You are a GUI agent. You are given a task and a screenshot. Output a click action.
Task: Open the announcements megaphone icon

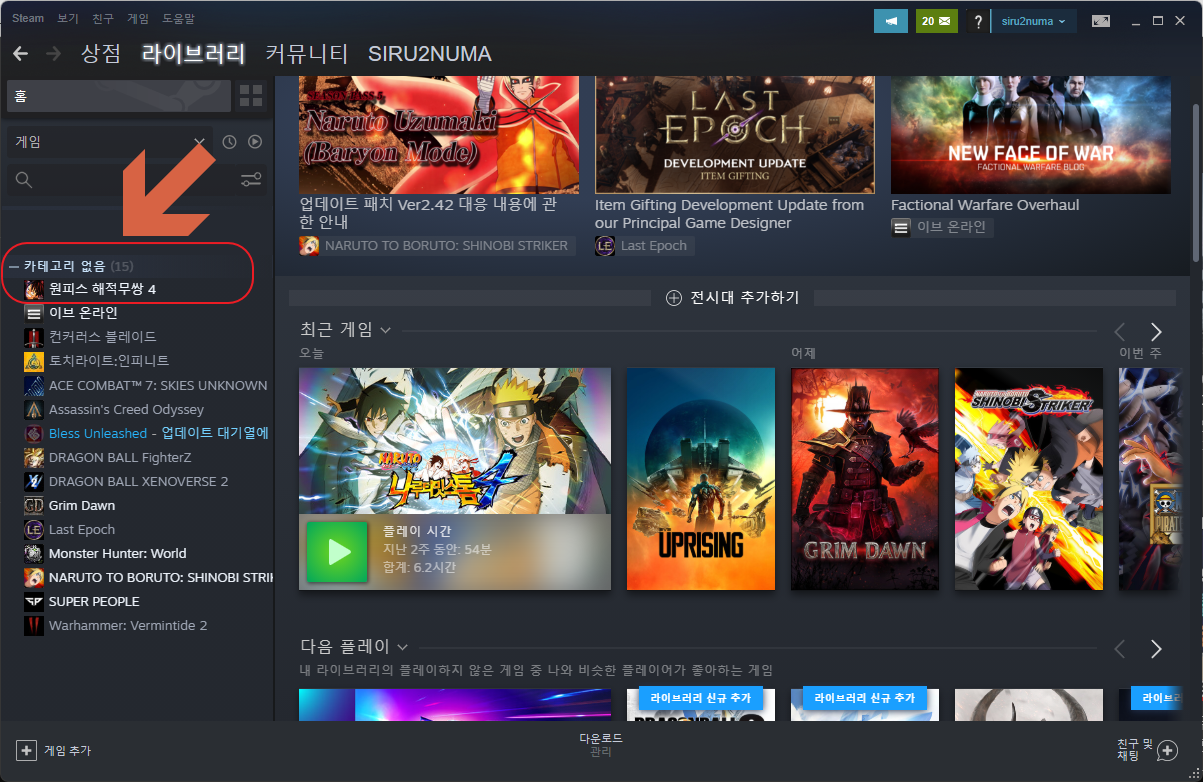[x=891, y=21]
